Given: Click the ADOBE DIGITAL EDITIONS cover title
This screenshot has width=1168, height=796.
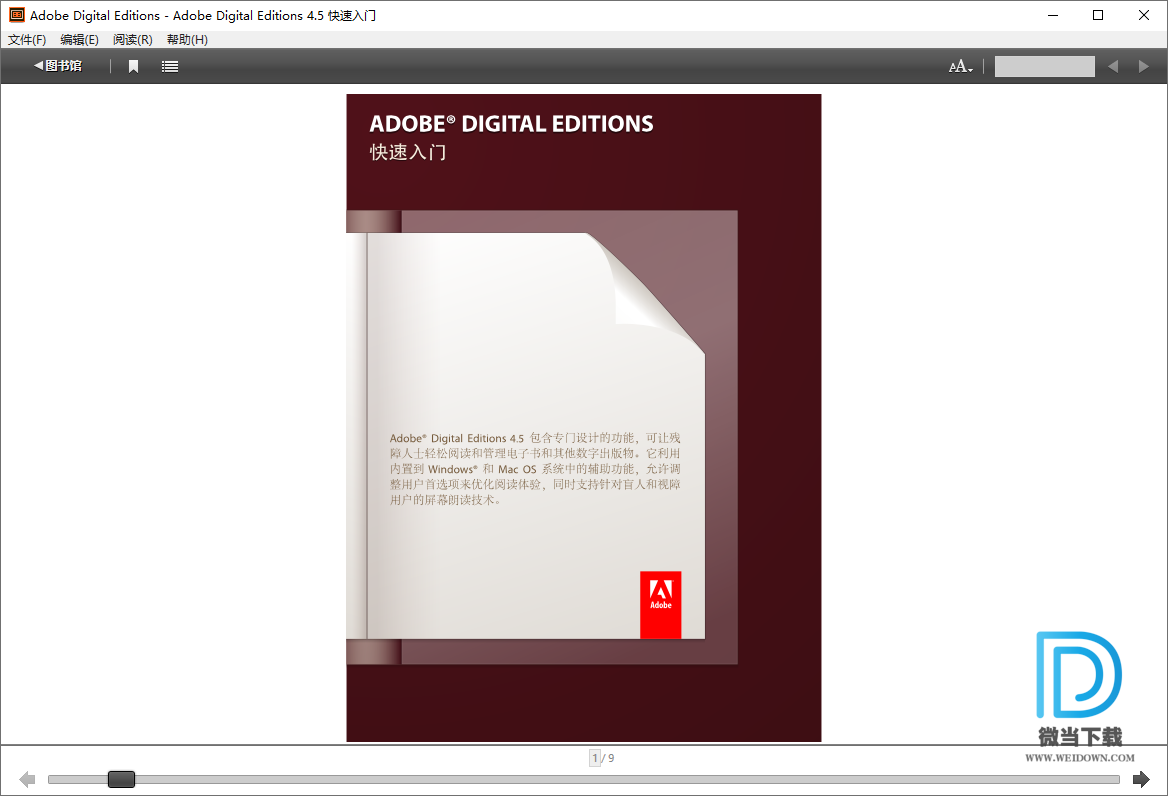Looking at the screenshot, I should point(511,124).
